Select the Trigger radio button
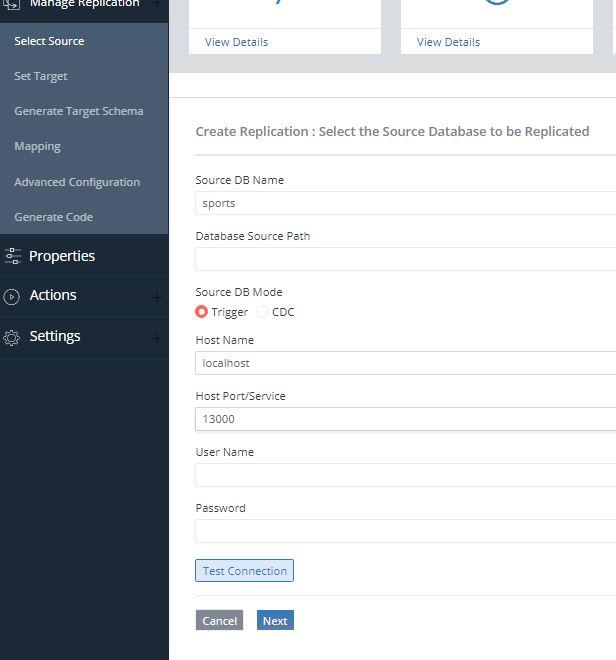Viewport: 616px width, 660px height. pos(201,312)
